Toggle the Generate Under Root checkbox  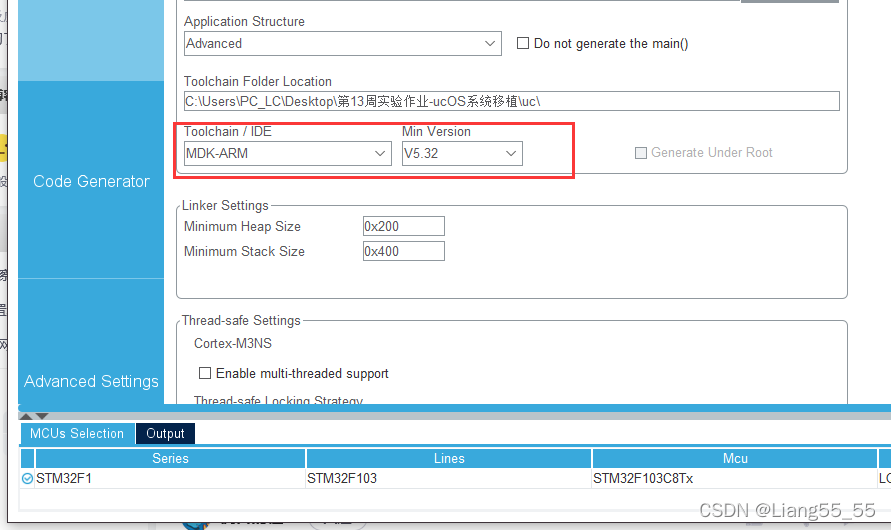pyautogui.click(x=640, y=153)
